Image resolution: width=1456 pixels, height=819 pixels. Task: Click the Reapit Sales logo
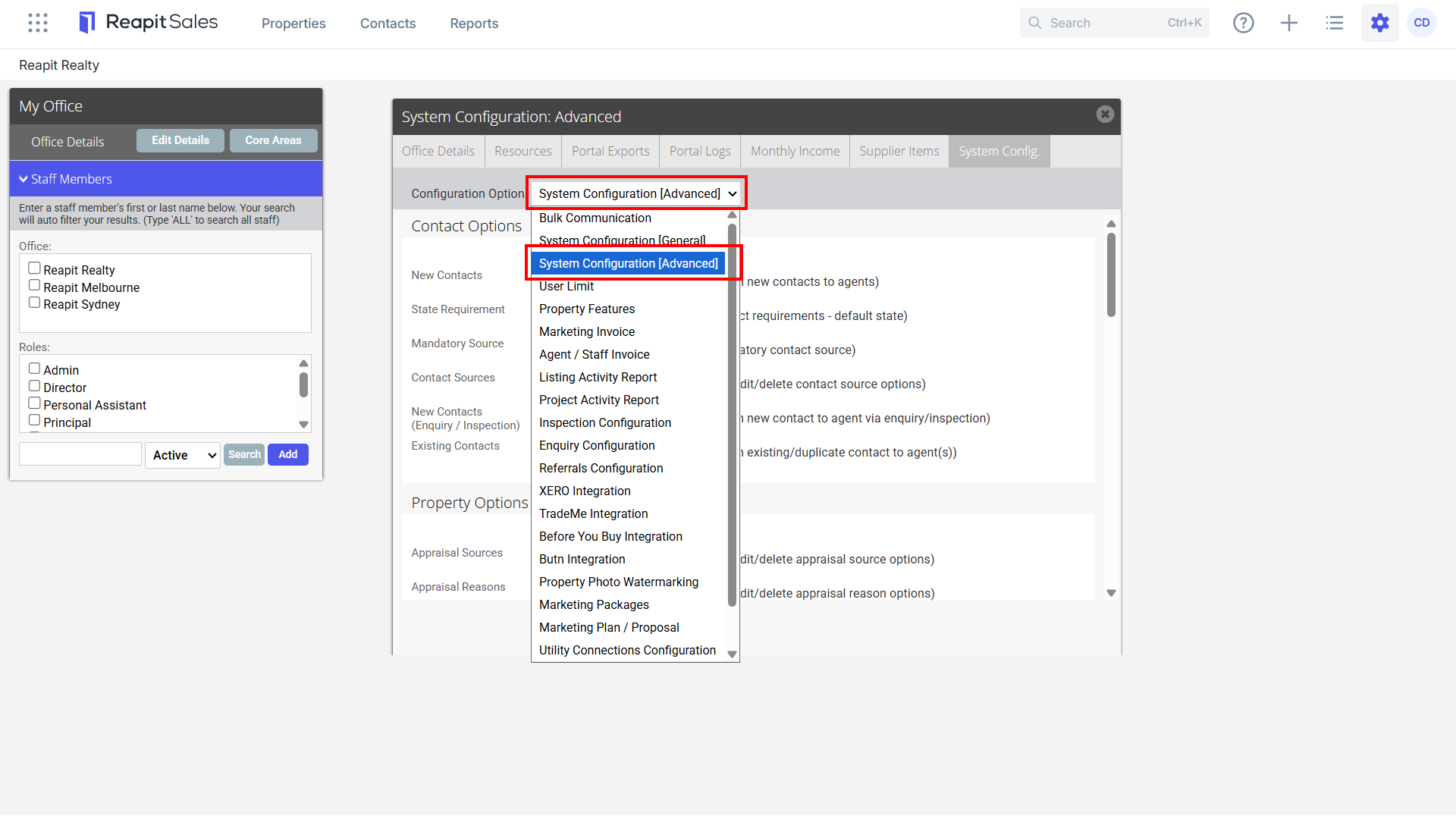click(149, 23)
